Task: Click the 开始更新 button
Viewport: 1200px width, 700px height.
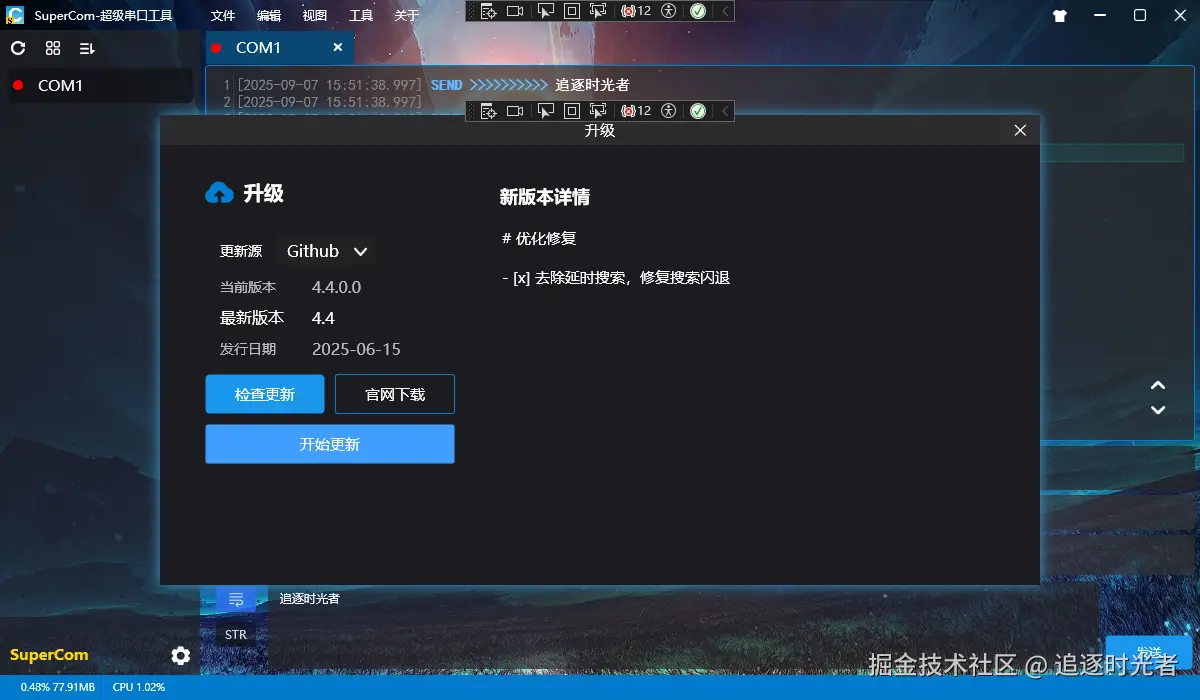Action: click(x=330, y=444)
